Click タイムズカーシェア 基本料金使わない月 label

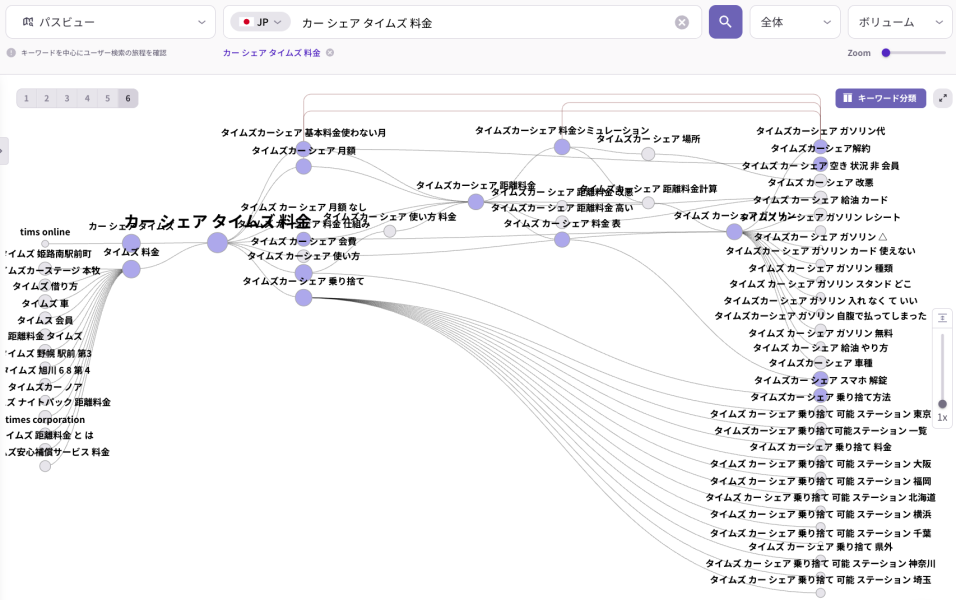click(304, 132)
